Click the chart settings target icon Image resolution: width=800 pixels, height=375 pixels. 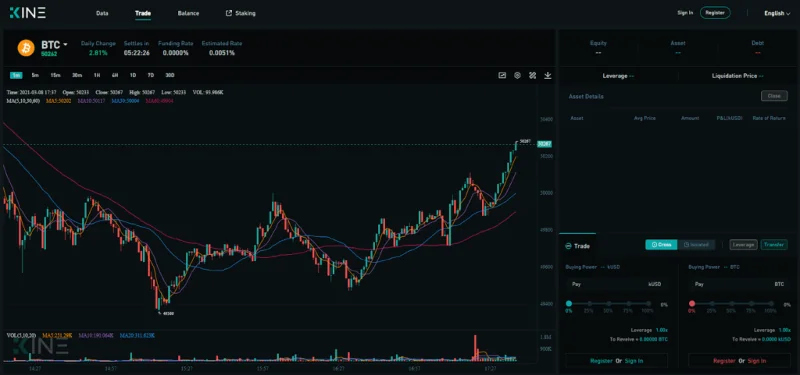[517, 76]
